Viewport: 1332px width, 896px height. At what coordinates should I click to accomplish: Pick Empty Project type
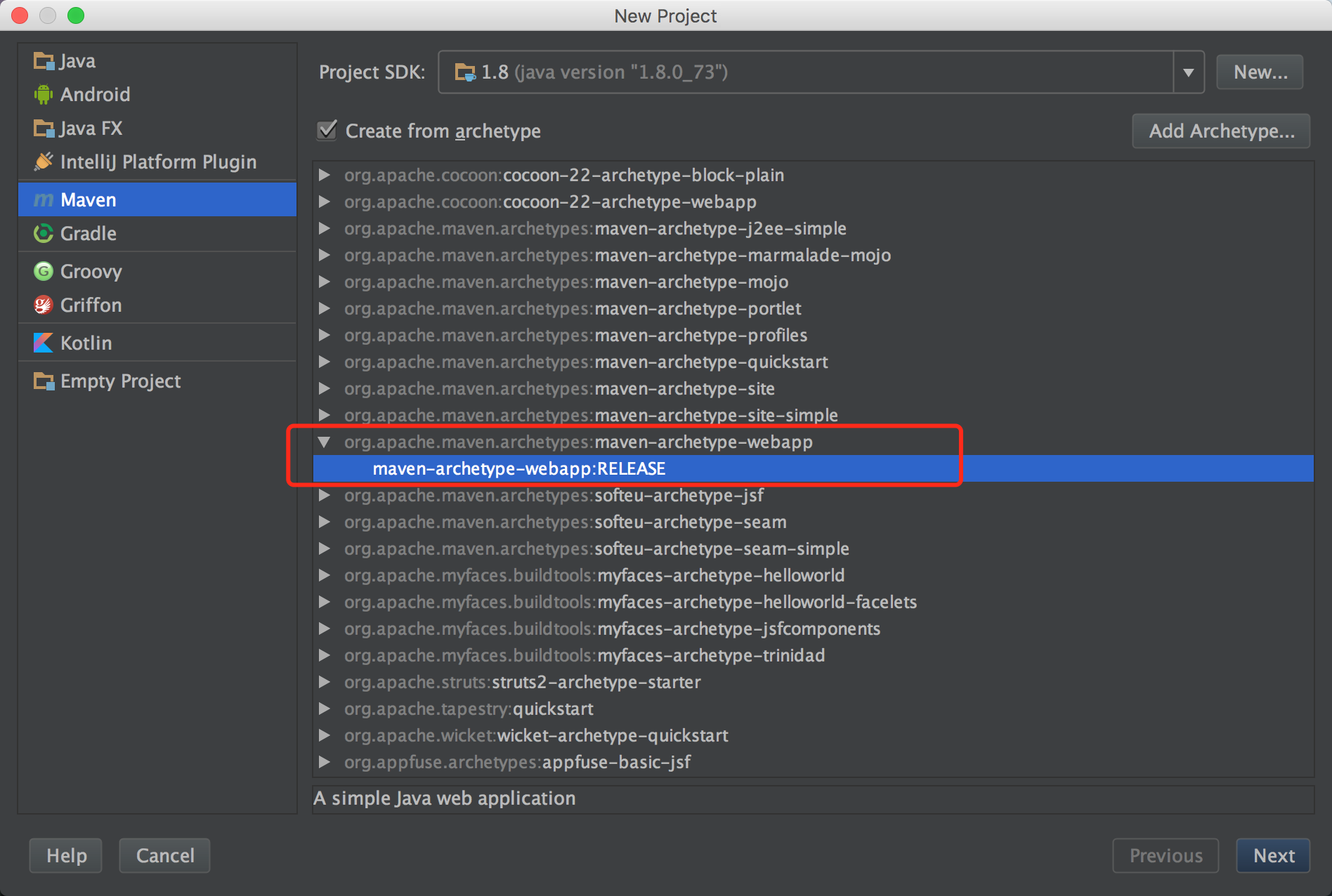click(157, 381)
